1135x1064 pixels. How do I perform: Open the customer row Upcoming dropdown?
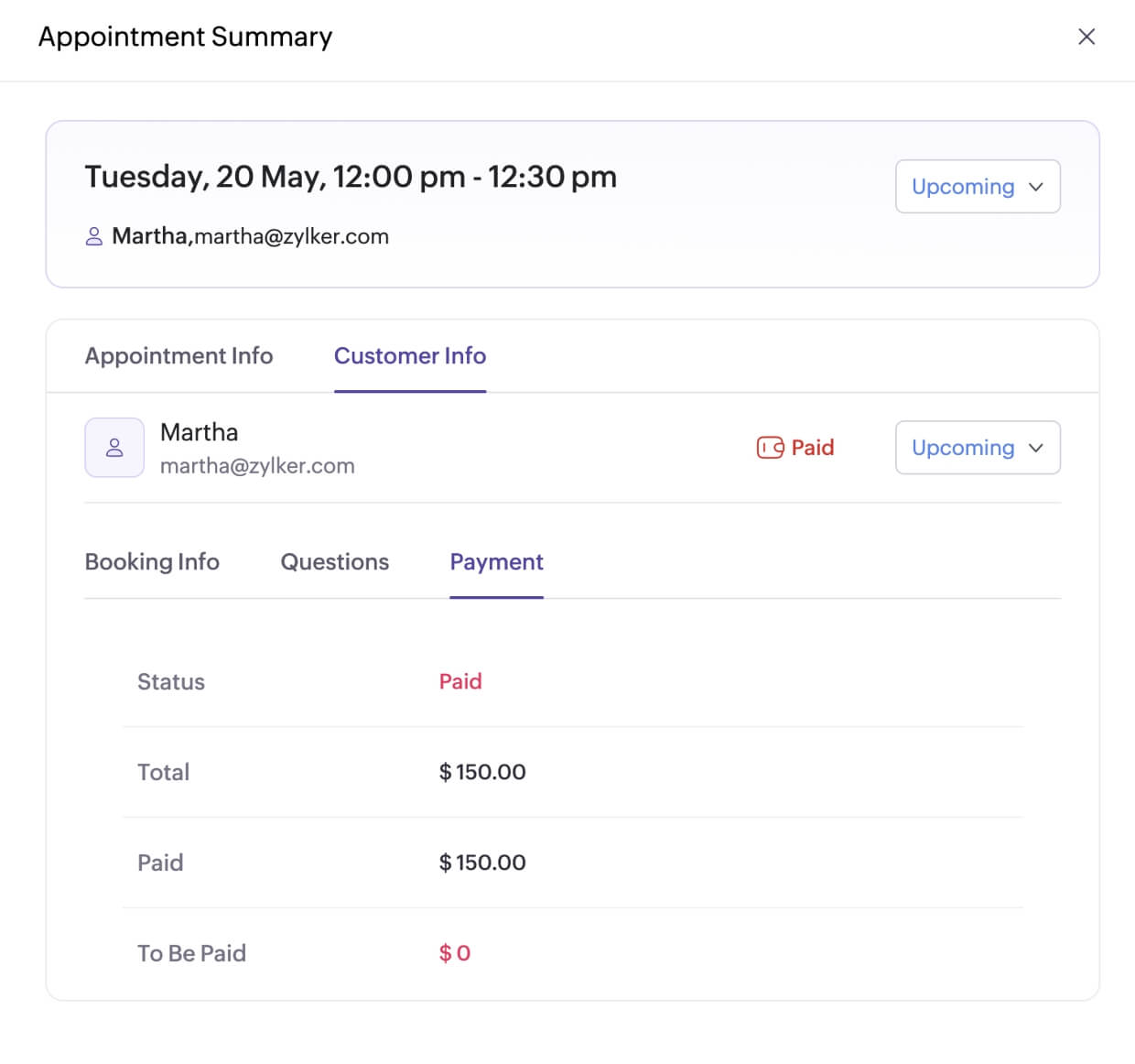pyautogui.click(x=977, y=448)
